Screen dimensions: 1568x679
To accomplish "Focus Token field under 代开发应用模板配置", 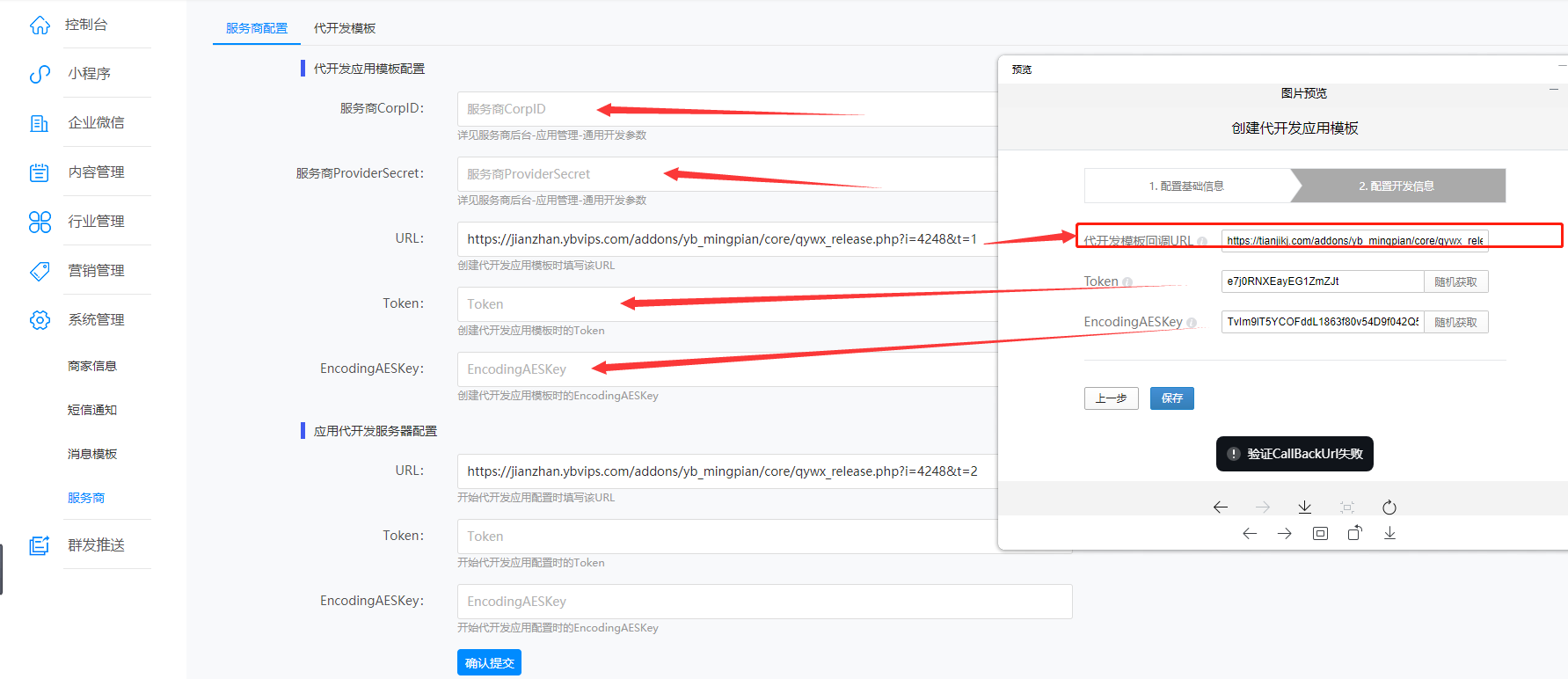I will 727,304.
